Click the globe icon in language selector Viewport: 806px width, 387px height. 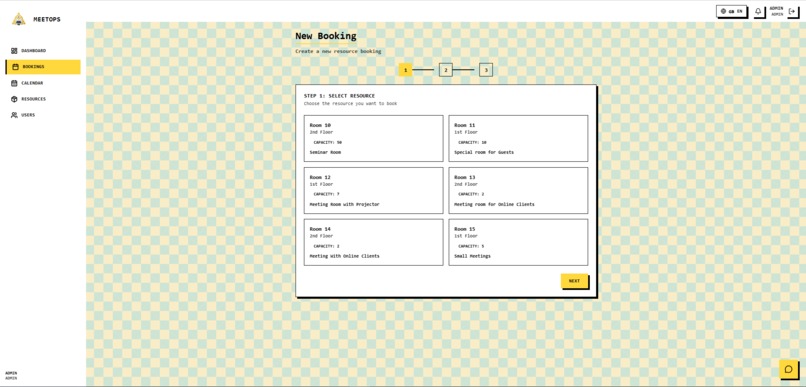click(723, 11)
